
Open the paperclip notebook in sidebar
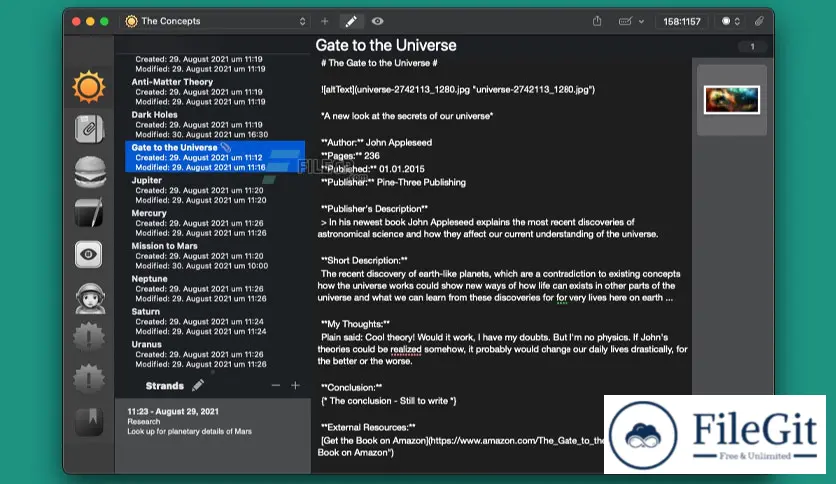[x=89, y=129]
